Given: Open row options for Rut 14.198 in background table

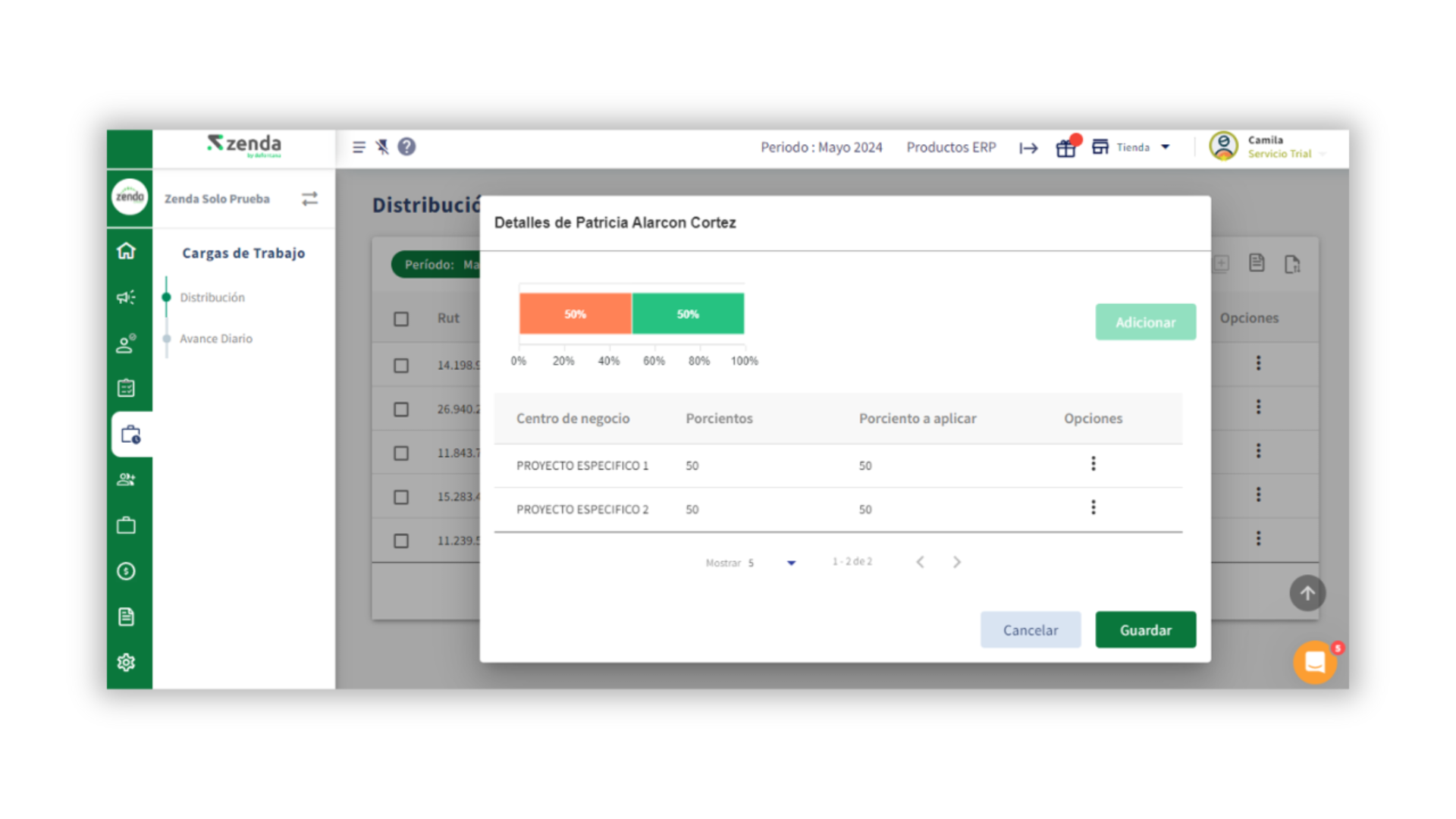Looking at the screenshot, I should [x=1258, y=363].
